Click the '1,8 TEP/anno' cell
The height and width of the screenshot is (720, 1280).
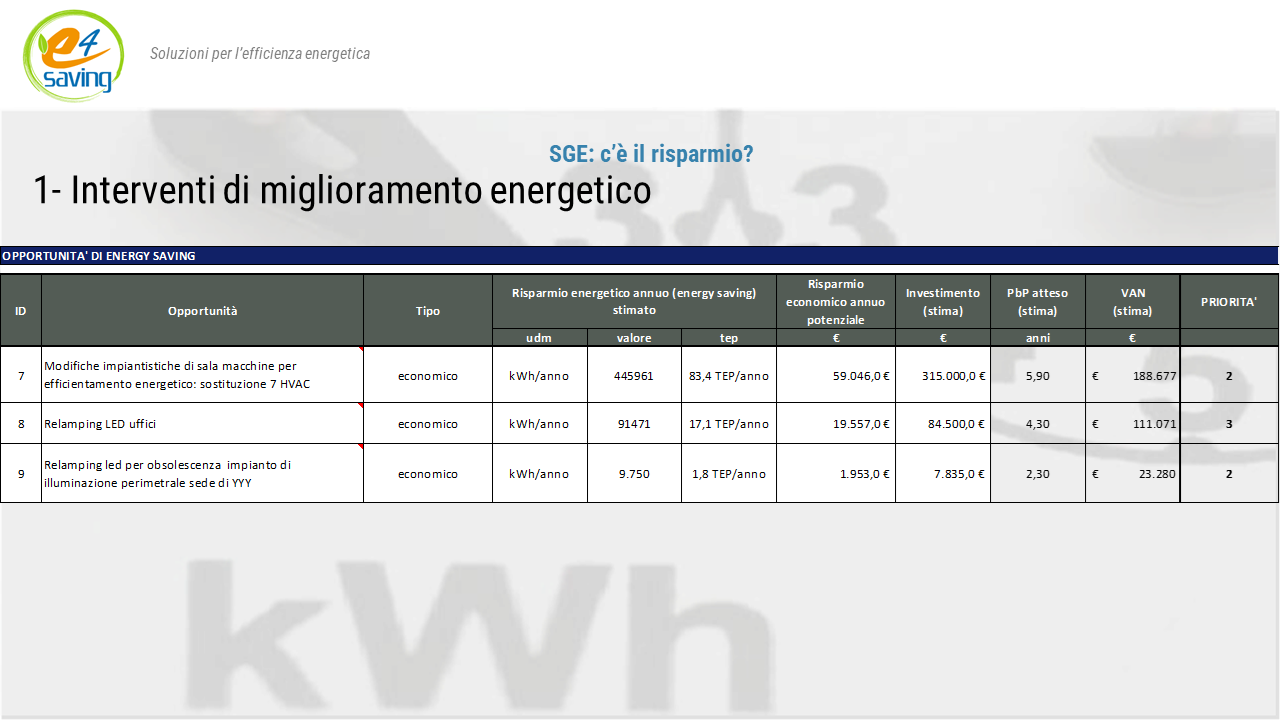click(729, 474)
